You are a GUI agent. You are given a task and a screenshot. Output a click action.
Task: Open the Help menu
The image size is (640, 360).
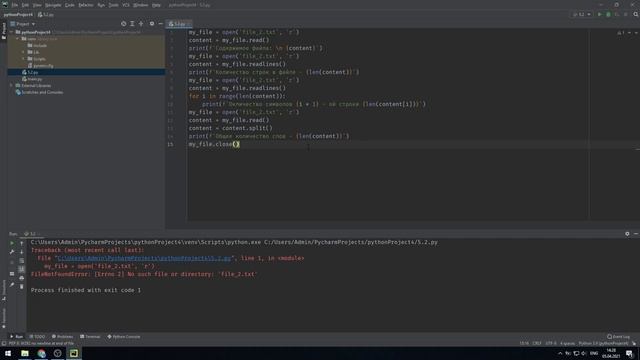click(156, 5)
